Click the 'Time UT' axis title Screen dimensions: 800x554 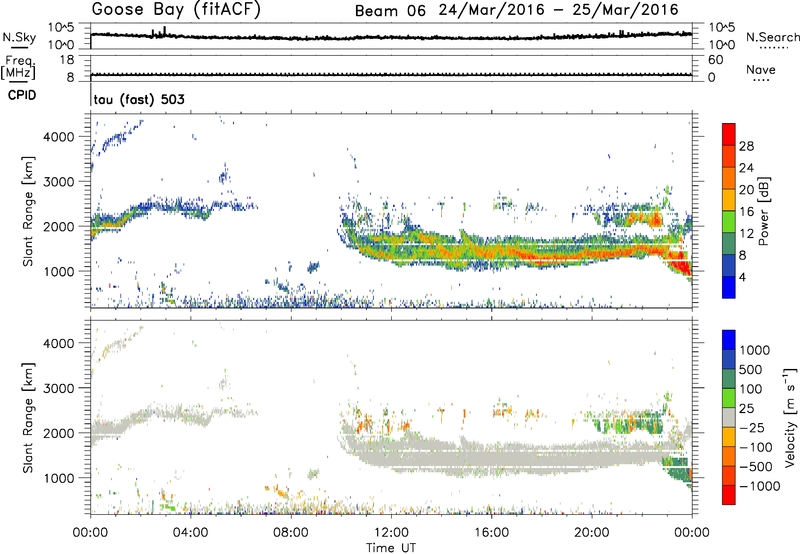pos(391,548)
